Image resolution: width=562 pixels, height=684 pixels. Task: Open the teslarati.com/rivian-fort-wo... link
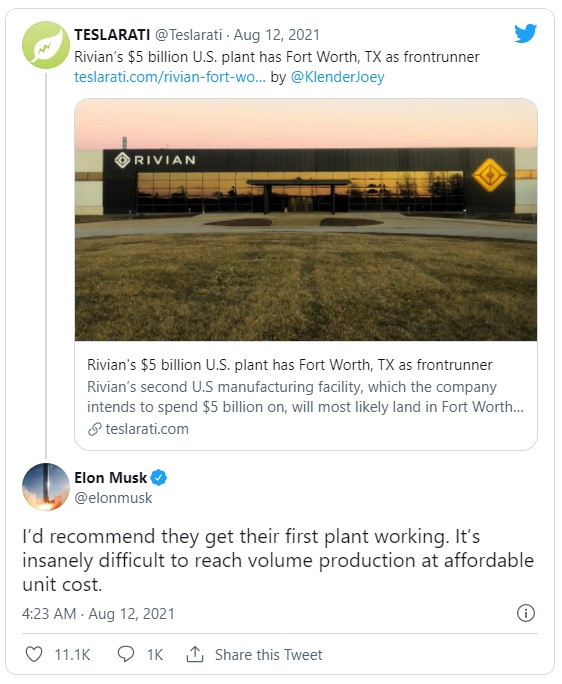point(170,77)
